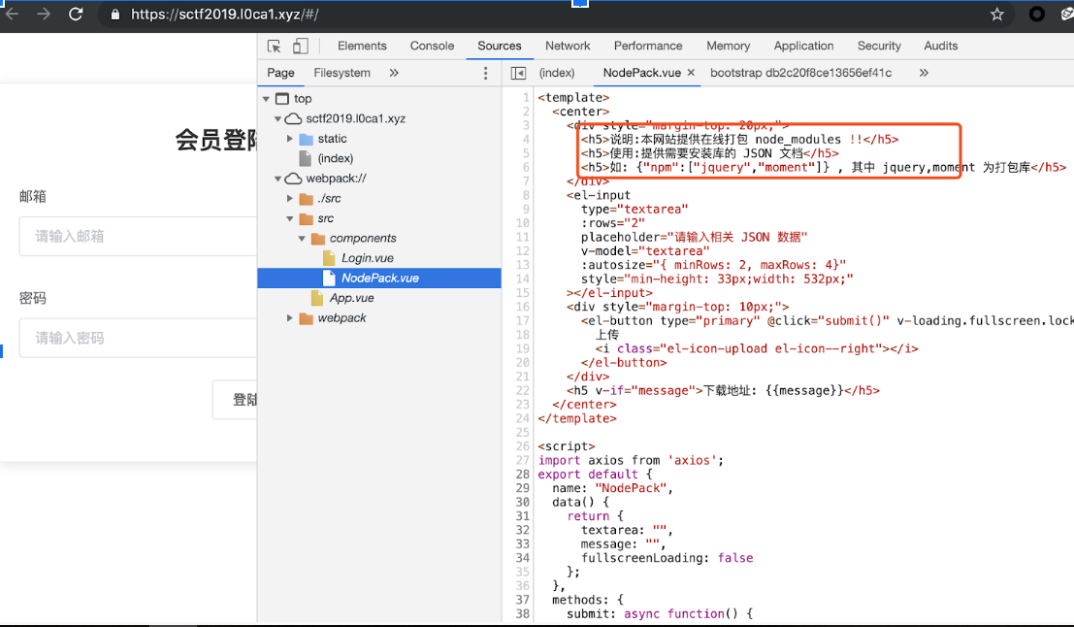Click the sctf2019.l0ca1.xyz cloud icon
The width and height of the screenshot is (1074, 627).
pyautogui.click(x=293, y=119)
